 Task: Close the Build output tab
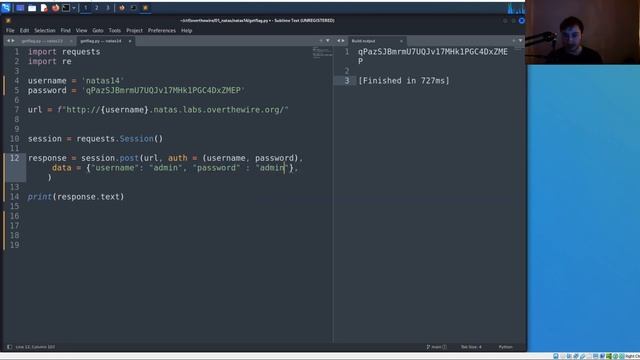click(x=401, y=41)
